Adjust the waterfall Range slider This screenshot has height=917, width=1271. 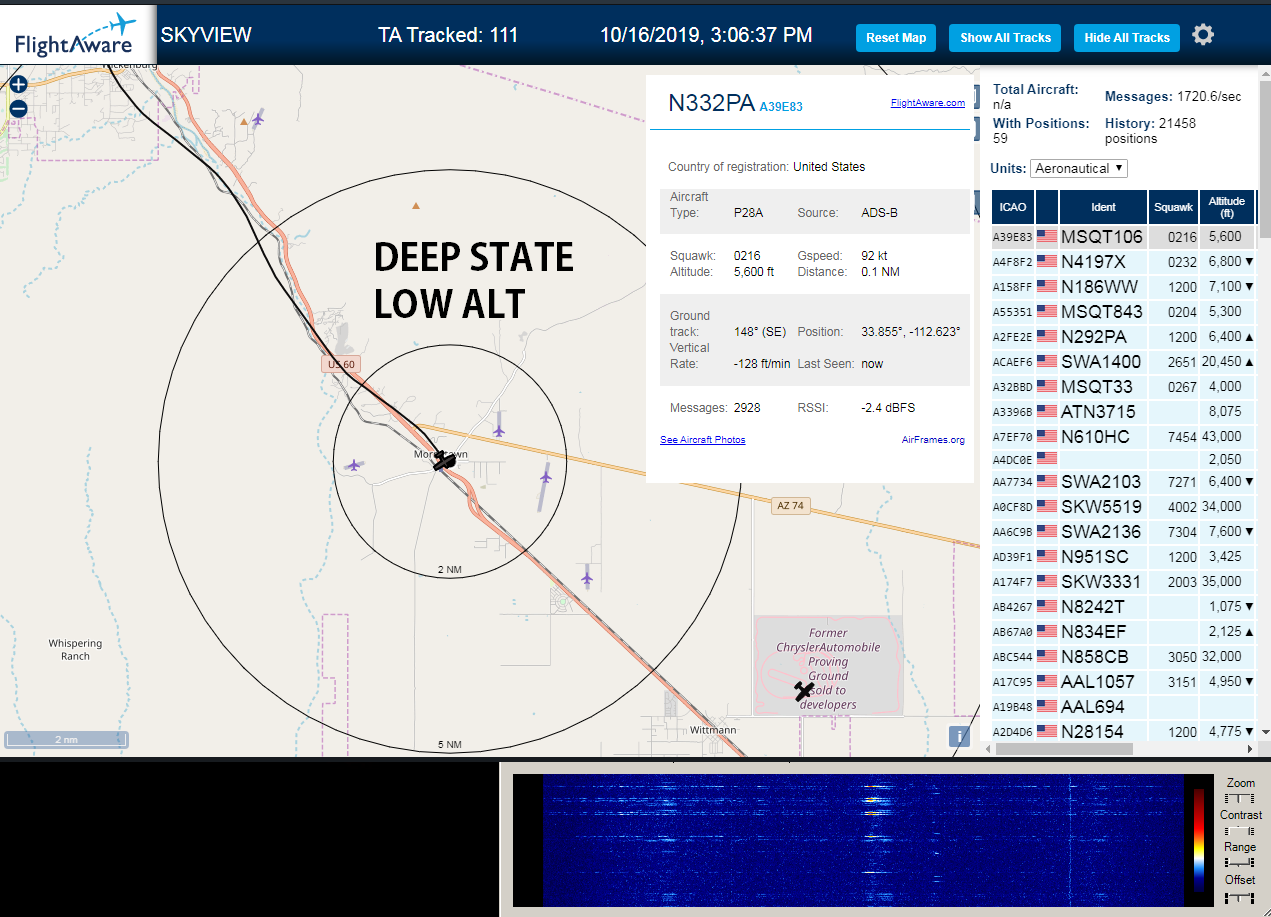pos(1240,863)
